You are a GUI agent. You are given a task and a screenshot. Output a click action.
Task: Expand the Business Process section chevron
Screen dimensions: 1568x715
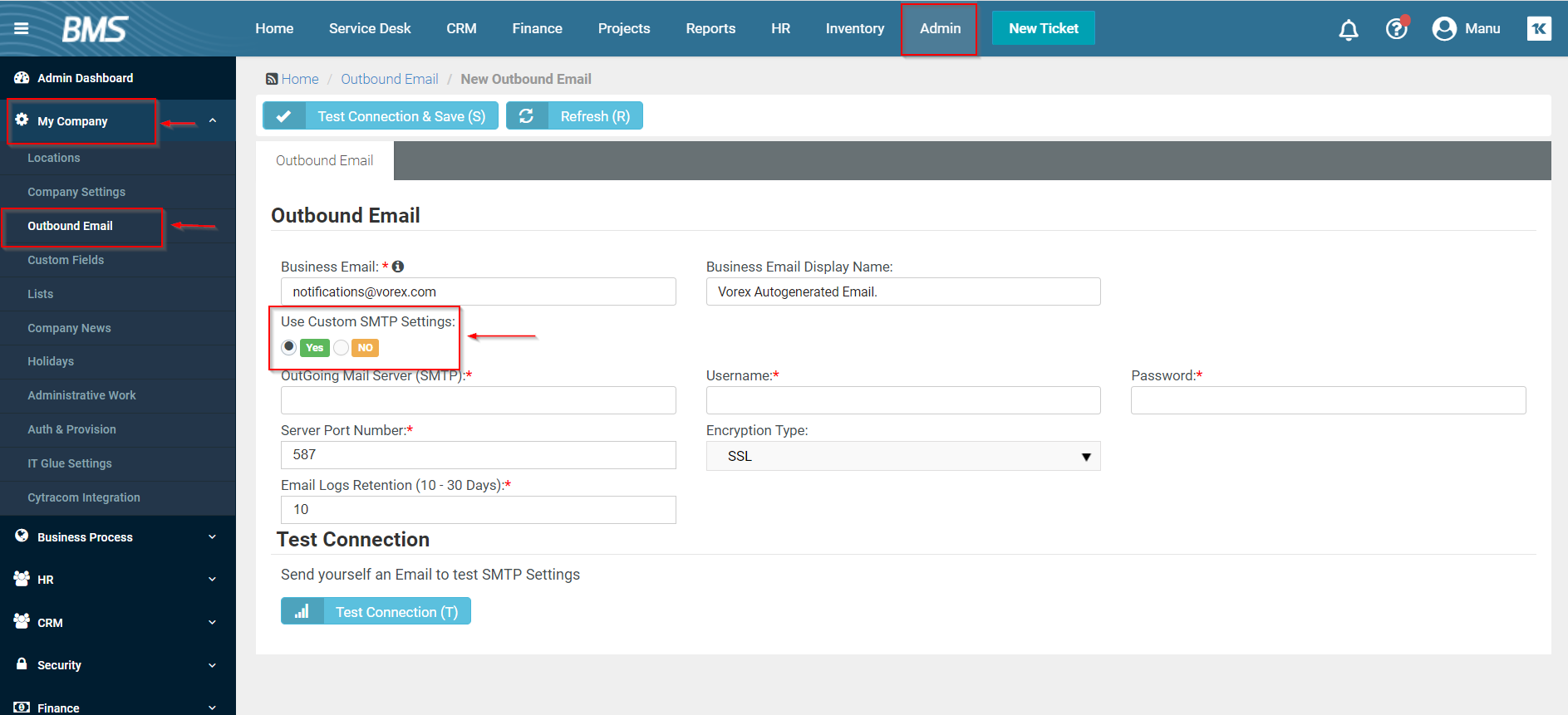pos(213,536)
